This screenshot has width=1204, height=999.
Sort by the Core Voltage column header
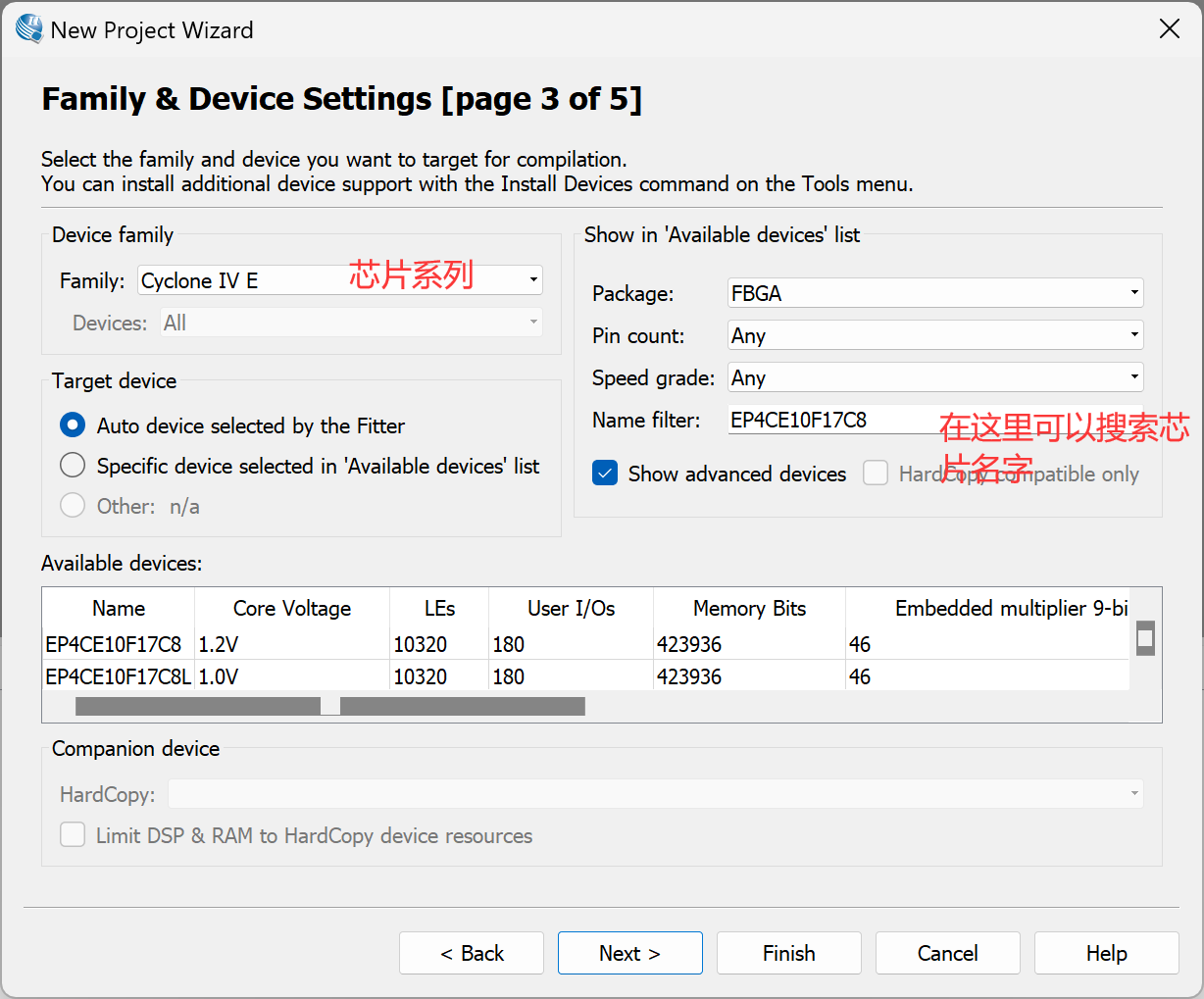(x=291, y=608)
